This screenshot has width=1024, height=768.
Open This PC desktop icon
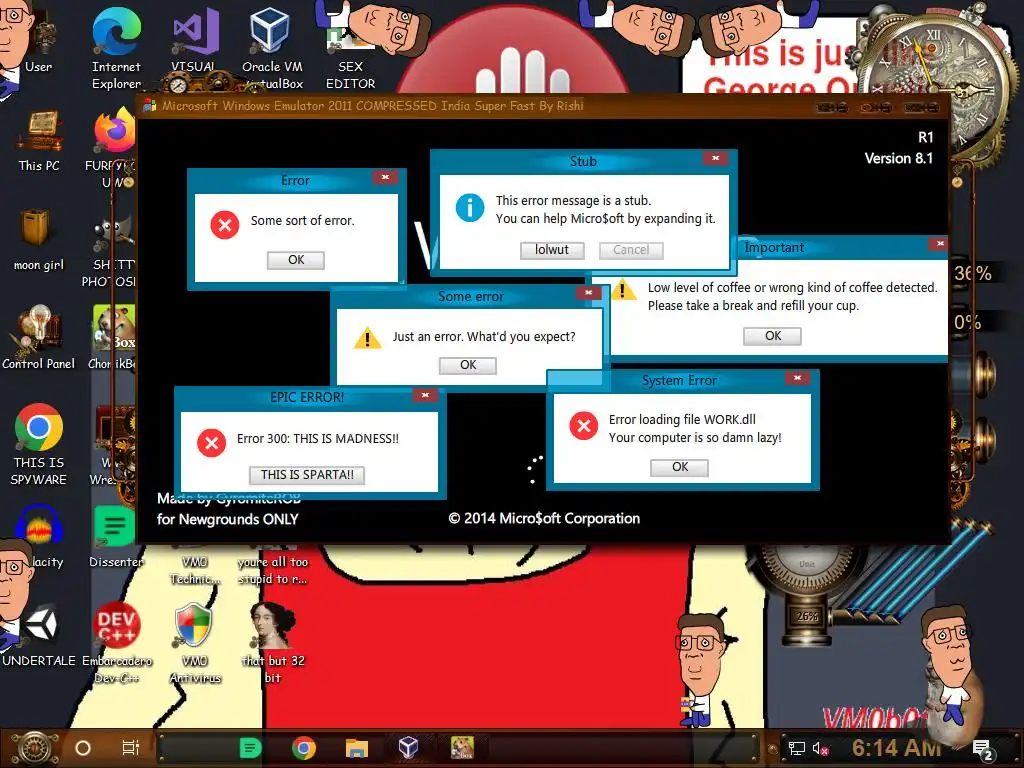coord(39,140)
